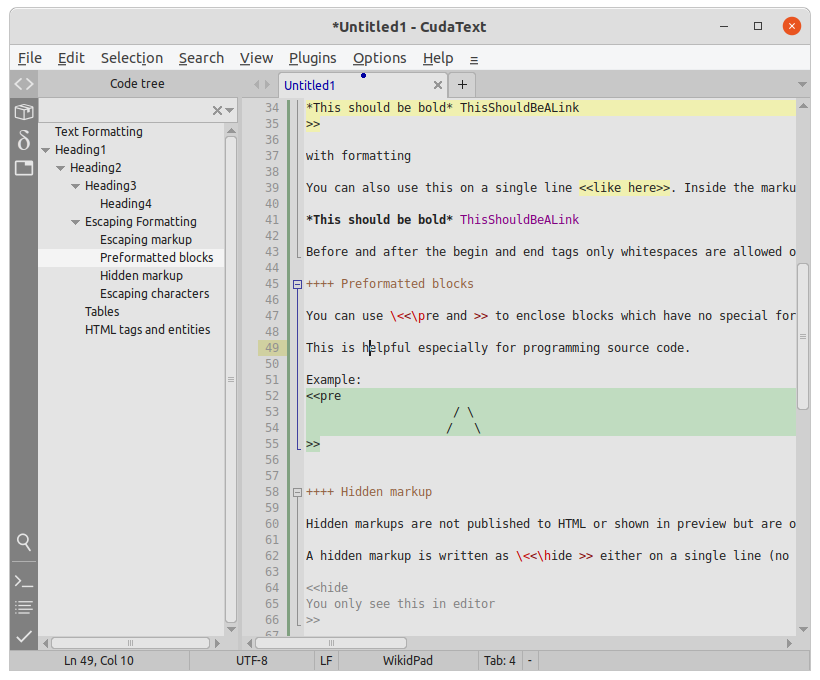This screenshot has height=680, width=820.
Task: Open the Code tree sidebar icon
Action: (24, 85)
